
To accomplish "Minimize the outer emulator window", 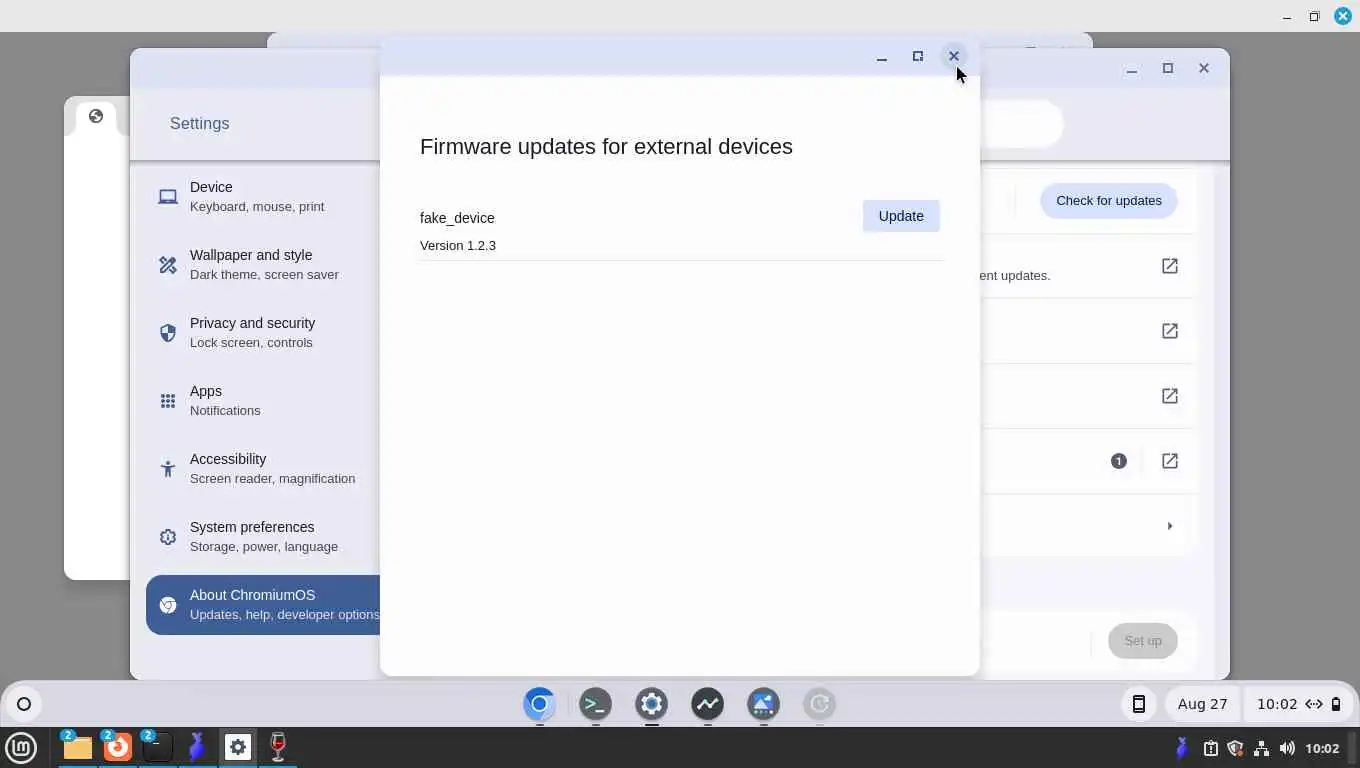I will (1287, 17).
